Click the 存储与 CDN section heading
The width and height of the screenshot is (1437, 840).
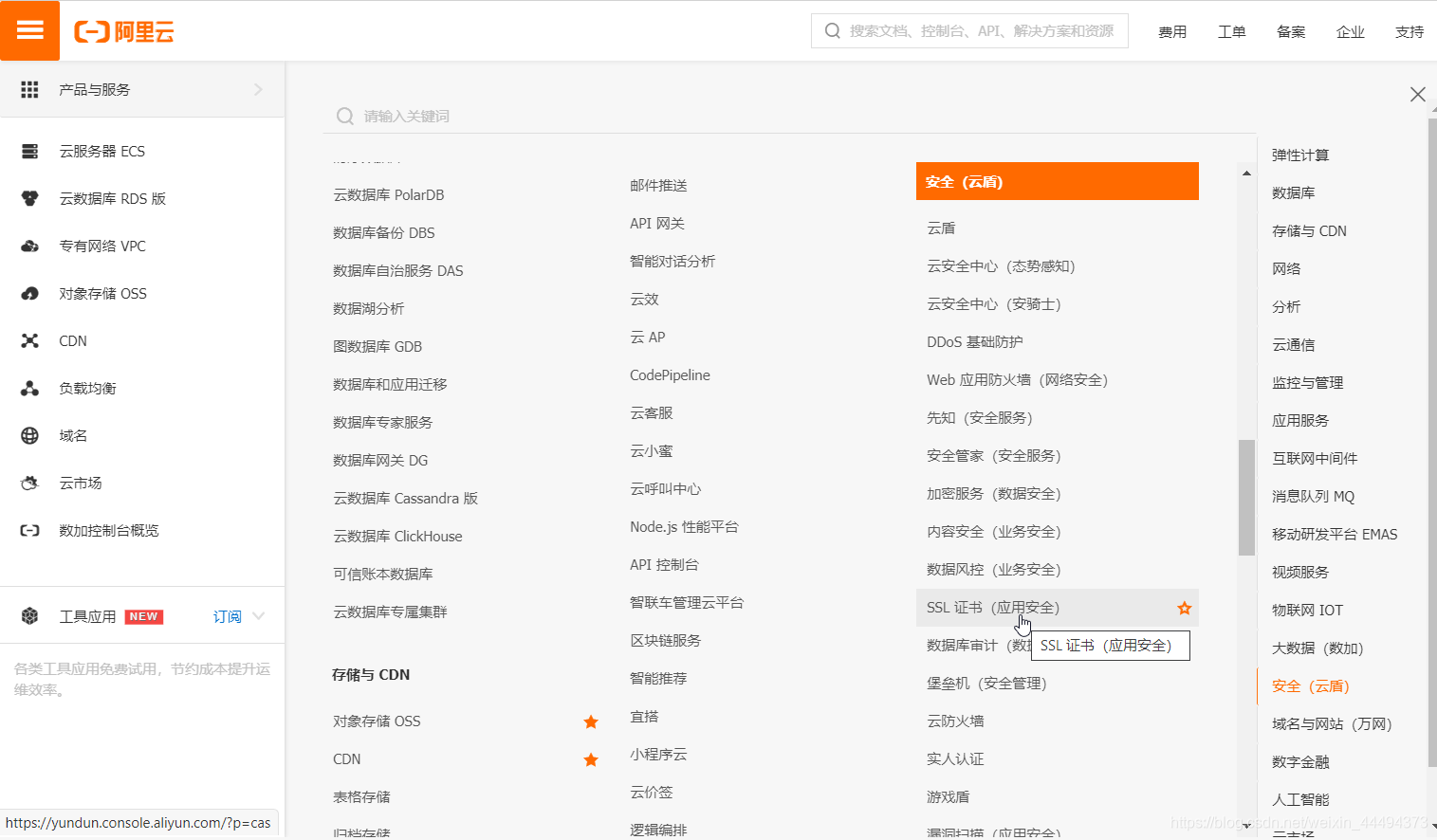[x=371, y=675]
